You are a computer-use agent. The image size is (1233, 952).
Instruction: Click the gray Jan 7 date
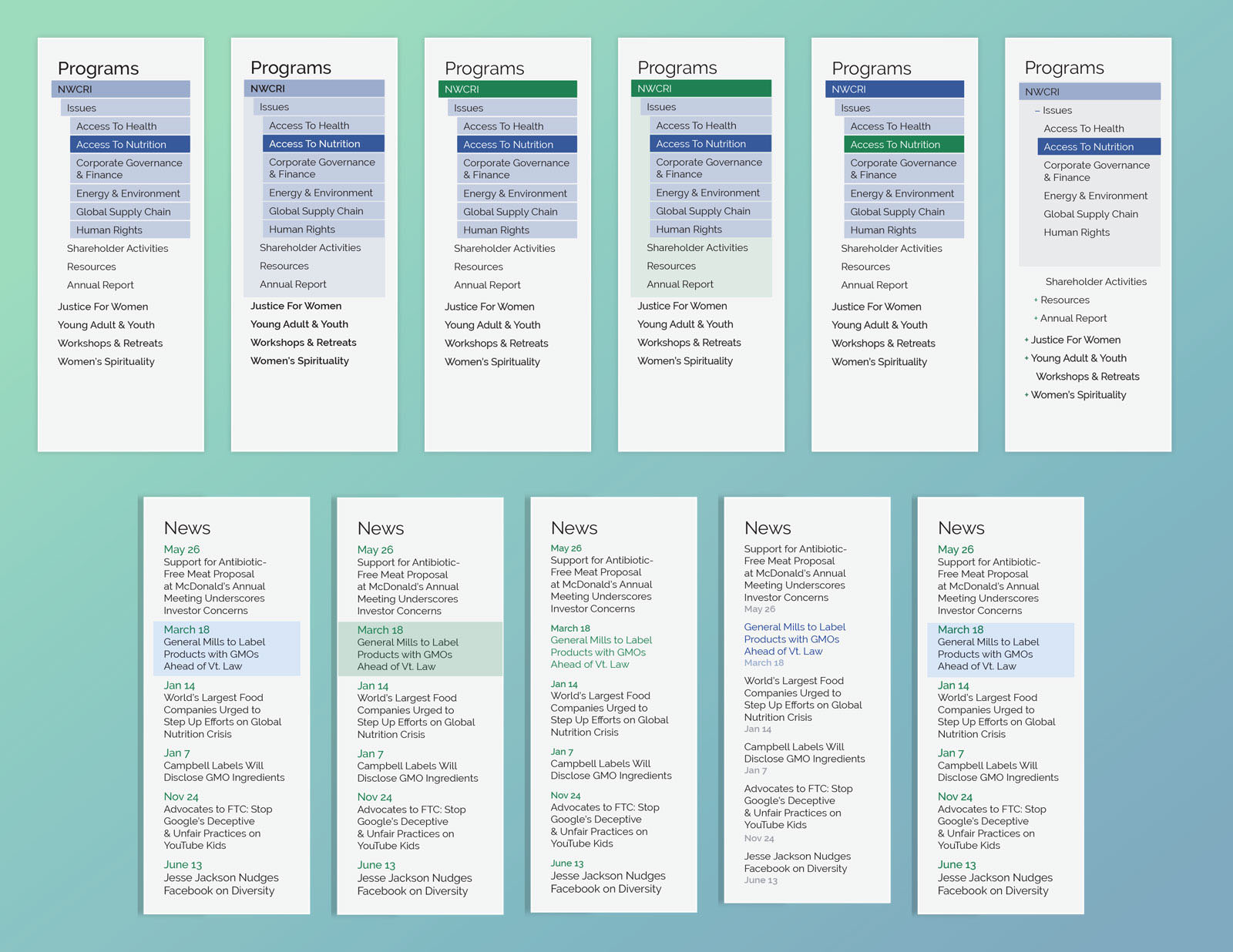pos(755,770)
